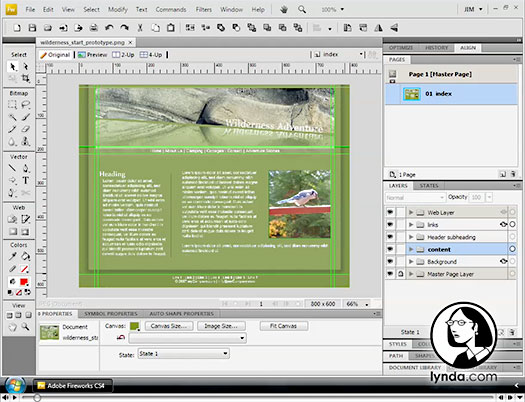Open the State 1 dropdown
Image resolution: width=525 pixels, height=402 pixels.
coord(183,353)
